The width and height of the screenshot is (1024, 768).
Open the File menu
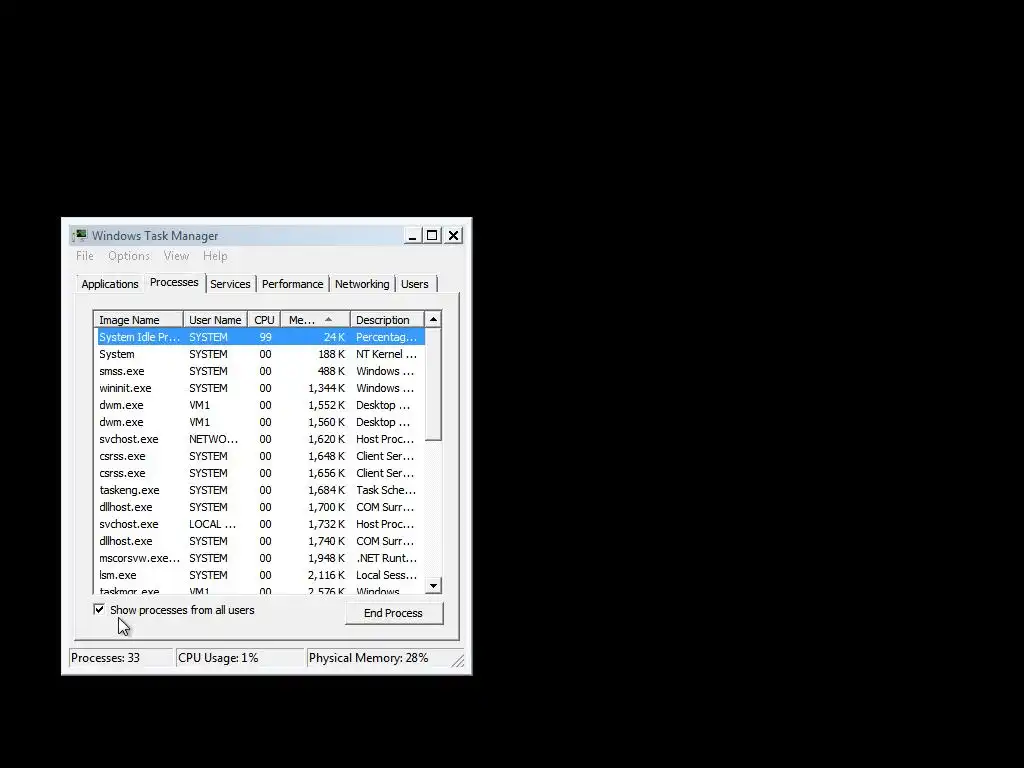coord(85,256)
